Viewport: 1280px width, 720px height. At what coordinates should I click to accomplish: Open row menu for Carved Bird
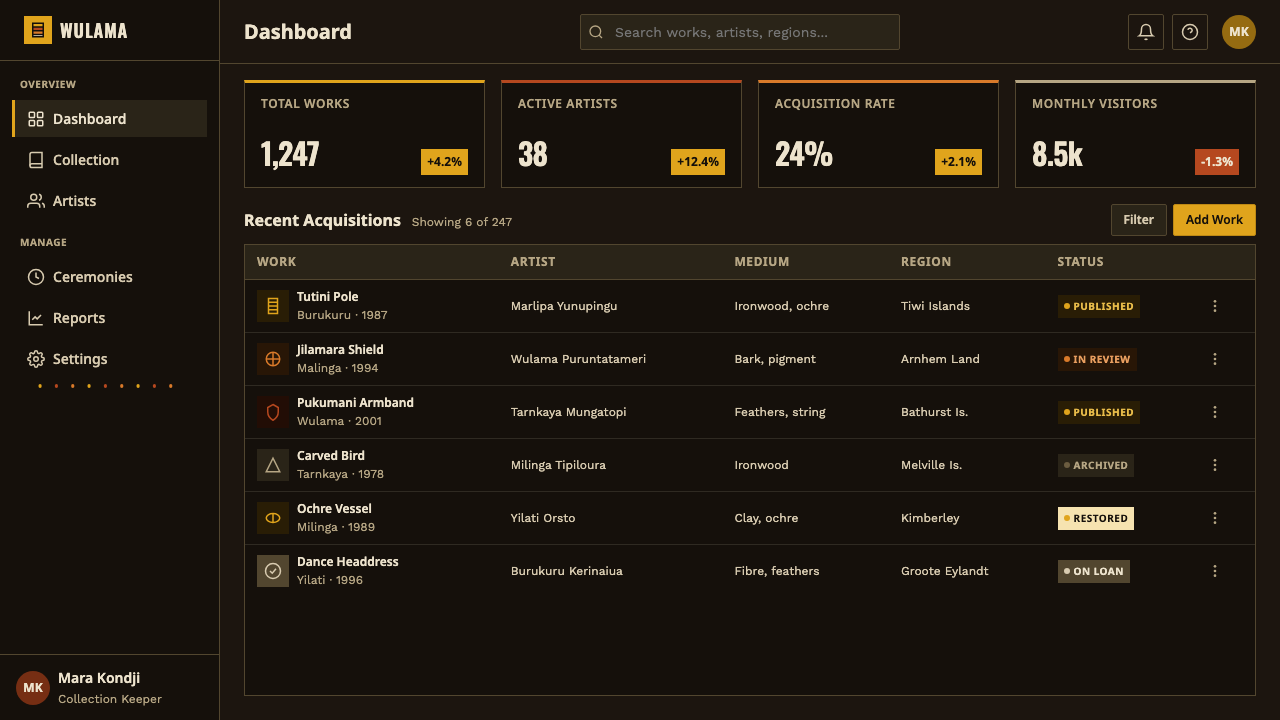(1215, 465)
